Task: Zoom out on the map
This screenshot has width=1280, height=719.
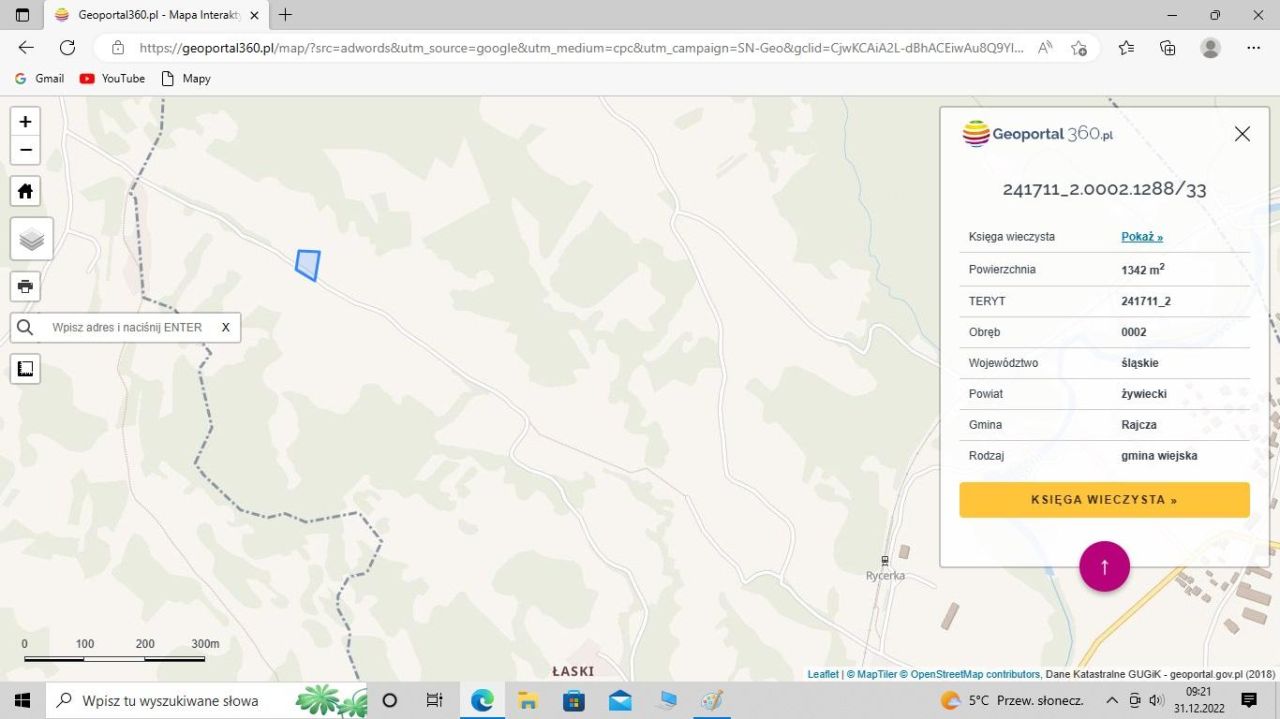Action: (25, 150)
